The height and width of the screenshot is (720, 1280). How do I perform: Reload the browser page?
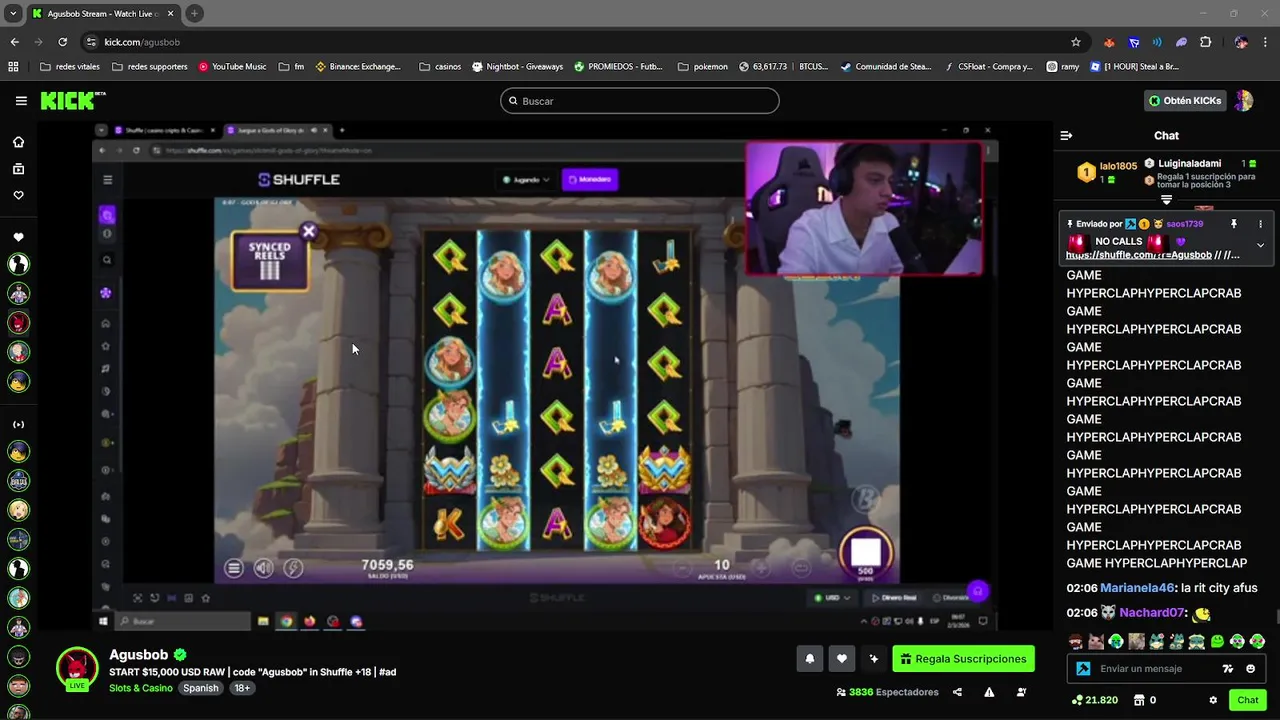point(62,42)
